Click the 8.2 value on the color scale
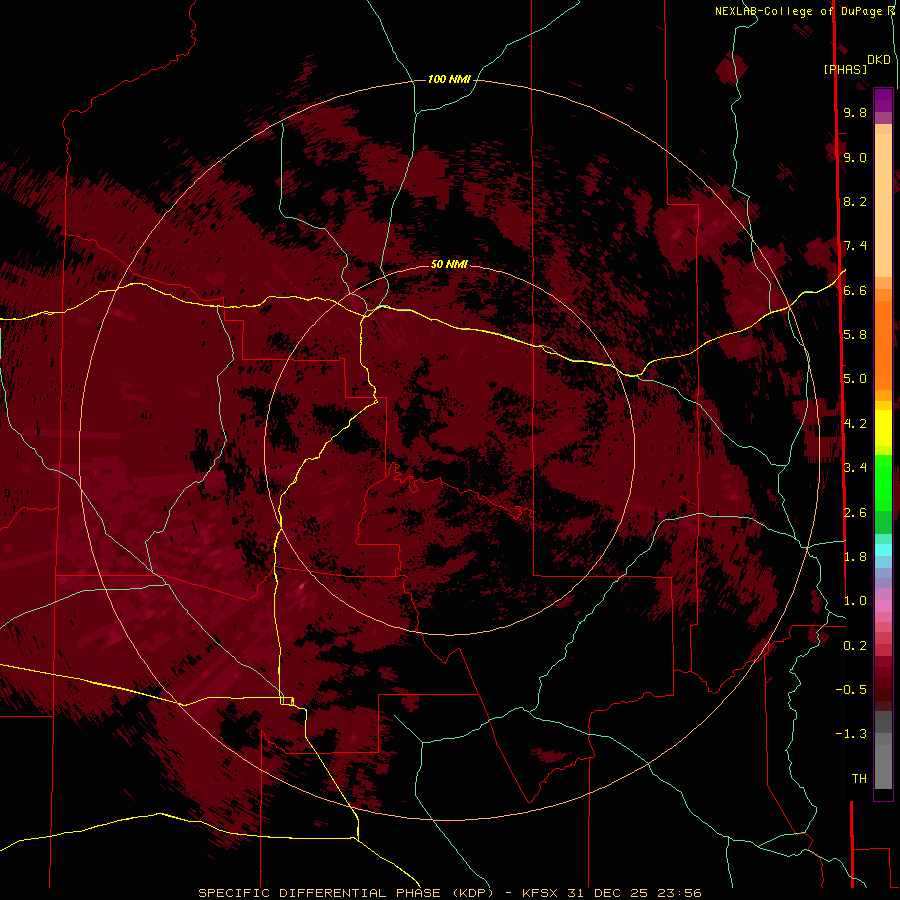900x900 pixels. (x=855, y=201)
